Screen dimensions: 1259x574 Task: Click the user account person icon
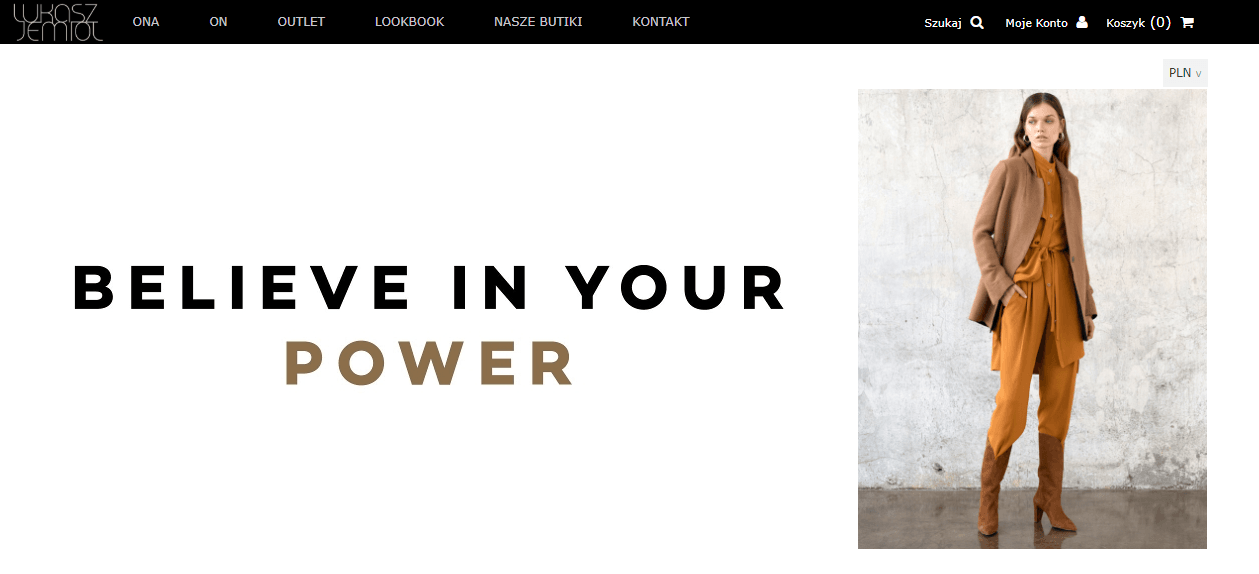1081,22
